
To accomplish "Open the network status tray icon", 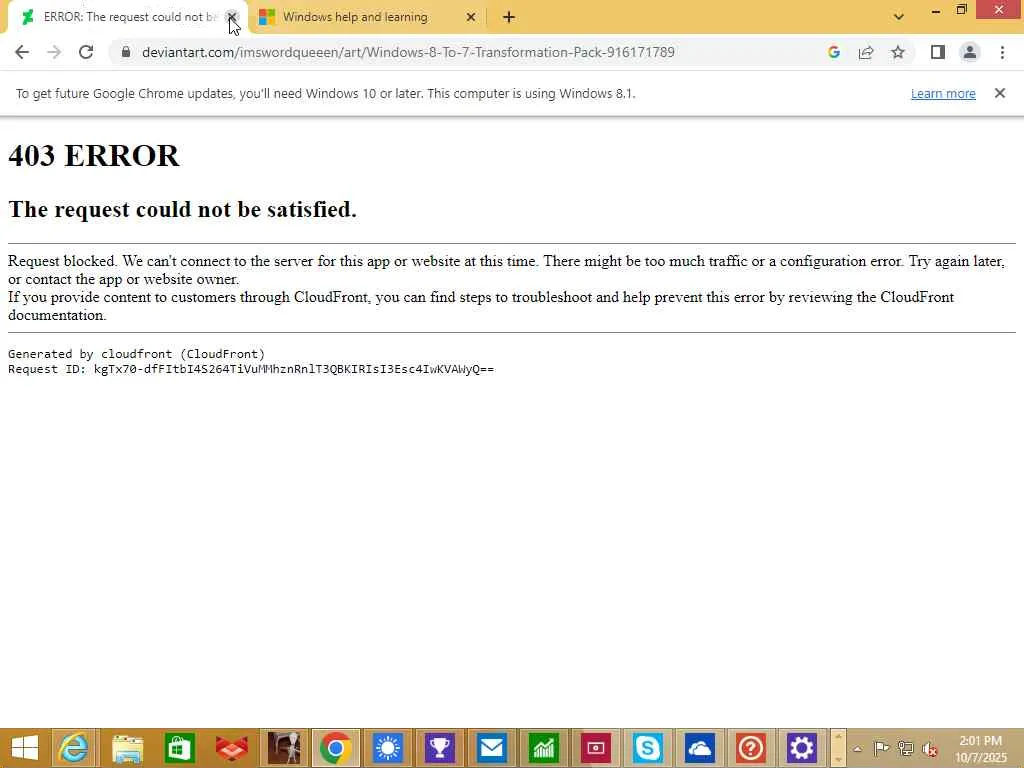I will pyautogui.click(x=905, y=748).
